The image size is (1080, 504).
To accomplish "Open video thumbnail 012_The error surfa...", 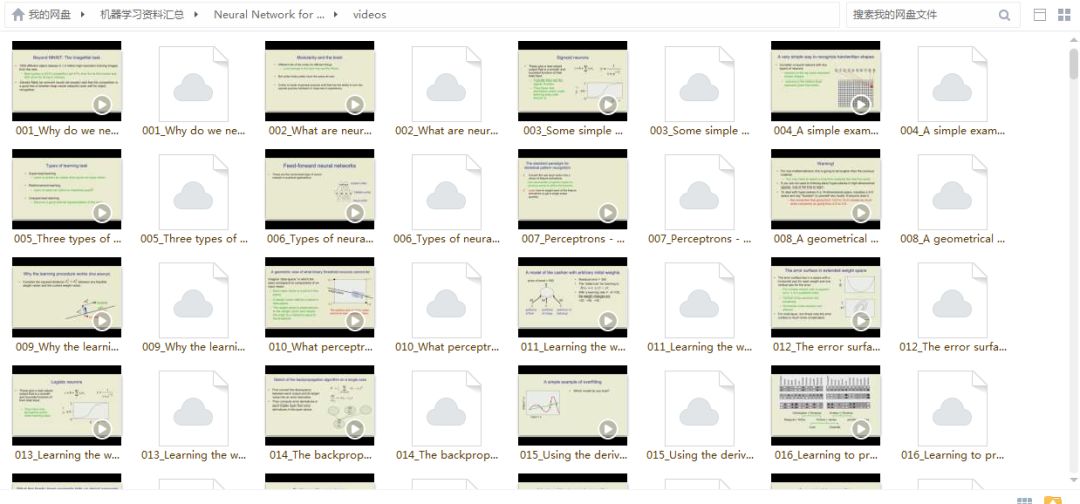I will click(825, 297).
